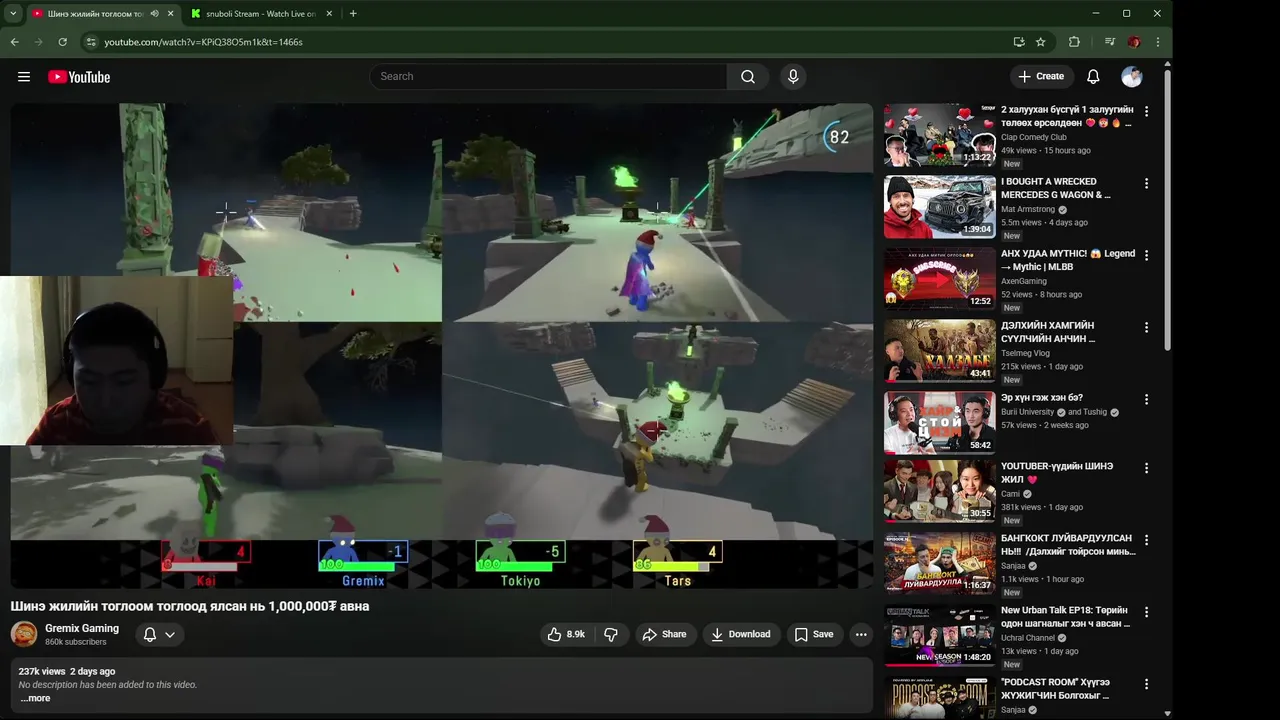The height and width of the screenshot is (720, 1280).
Task: Click the video title text below player
Action: coord(190,606)
